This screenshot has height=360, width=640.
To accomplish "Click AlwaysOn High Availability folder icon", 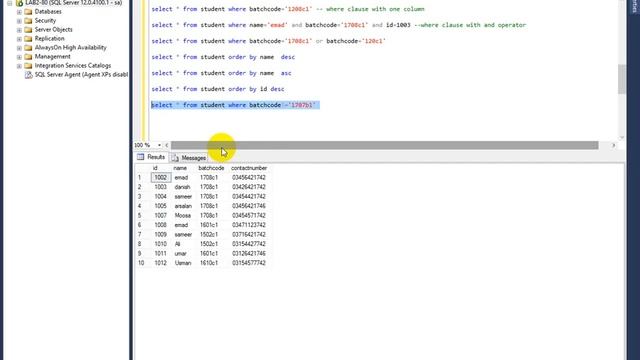I will point(28,48).
